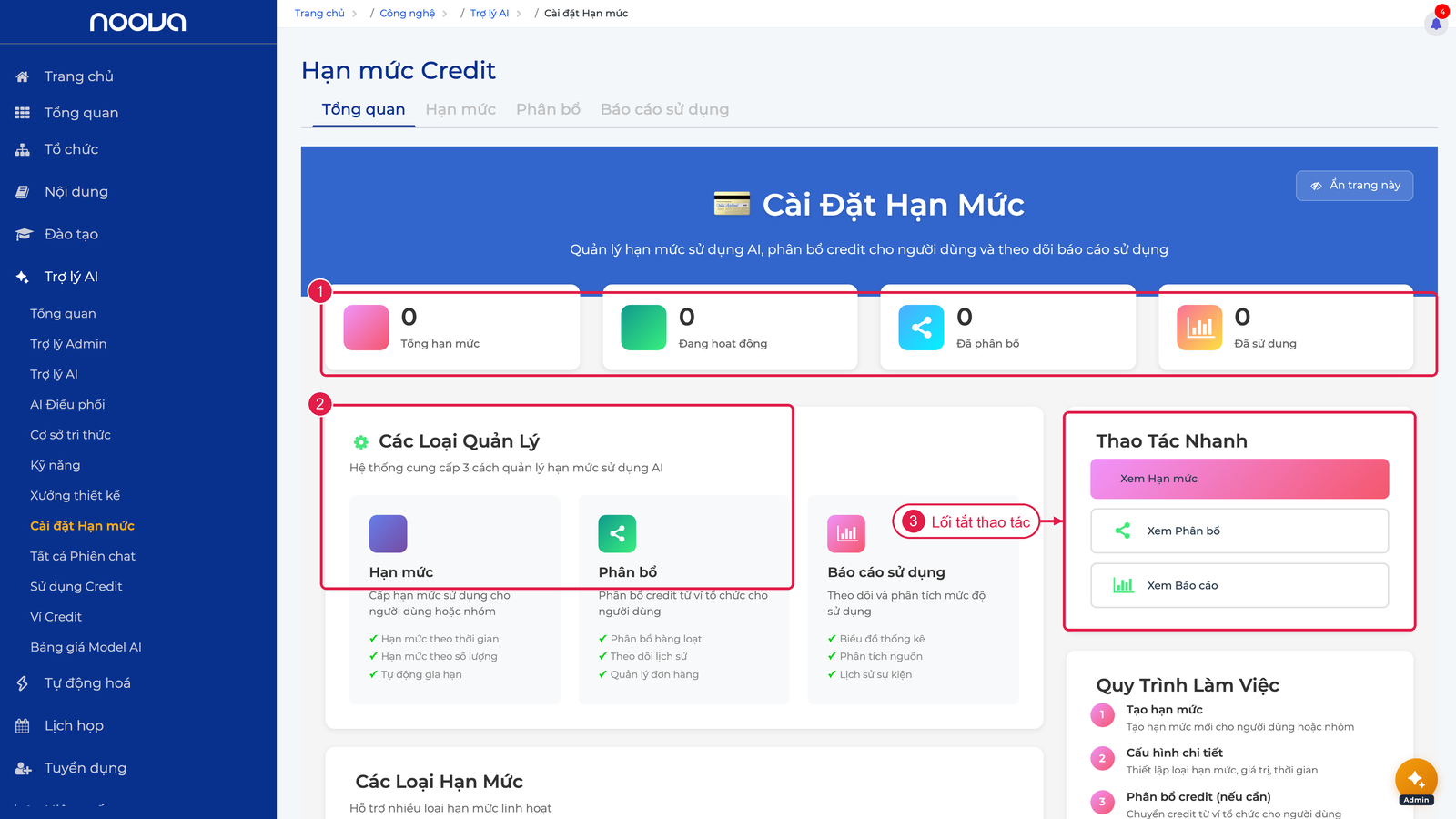Switch to the Phân bổ tab
The height and width of the screenshot is (819, 1456).
coord(548,109)
